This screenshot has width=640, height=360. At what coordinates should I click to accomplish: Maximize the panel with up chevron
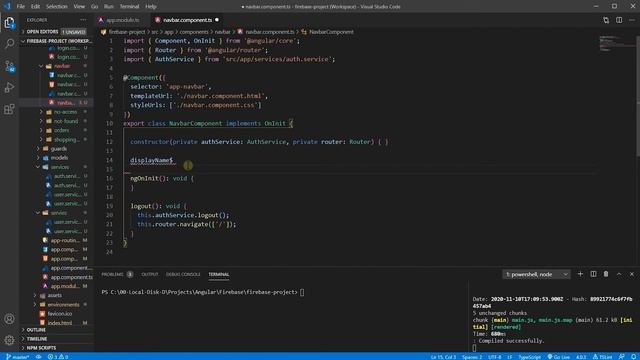(619, 274)
